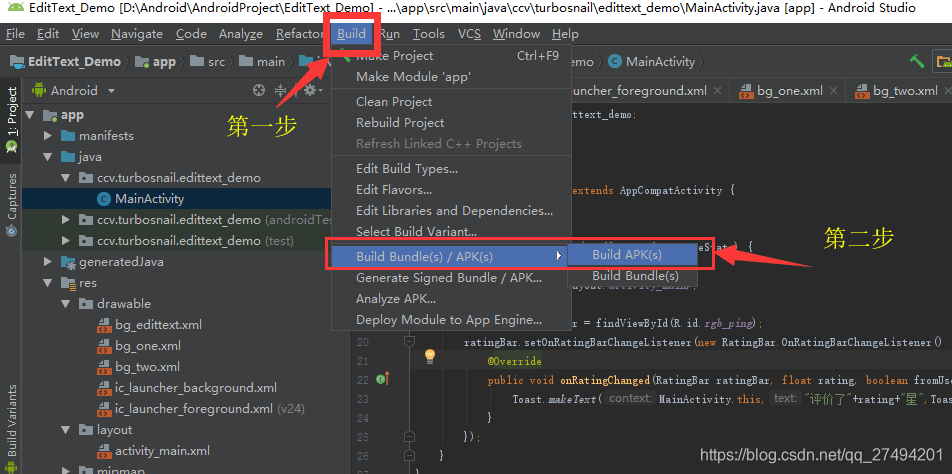Image resolution: width=952 pixels, height=474 pixels.
Task: Open the File menu
Action: [15, 34]
